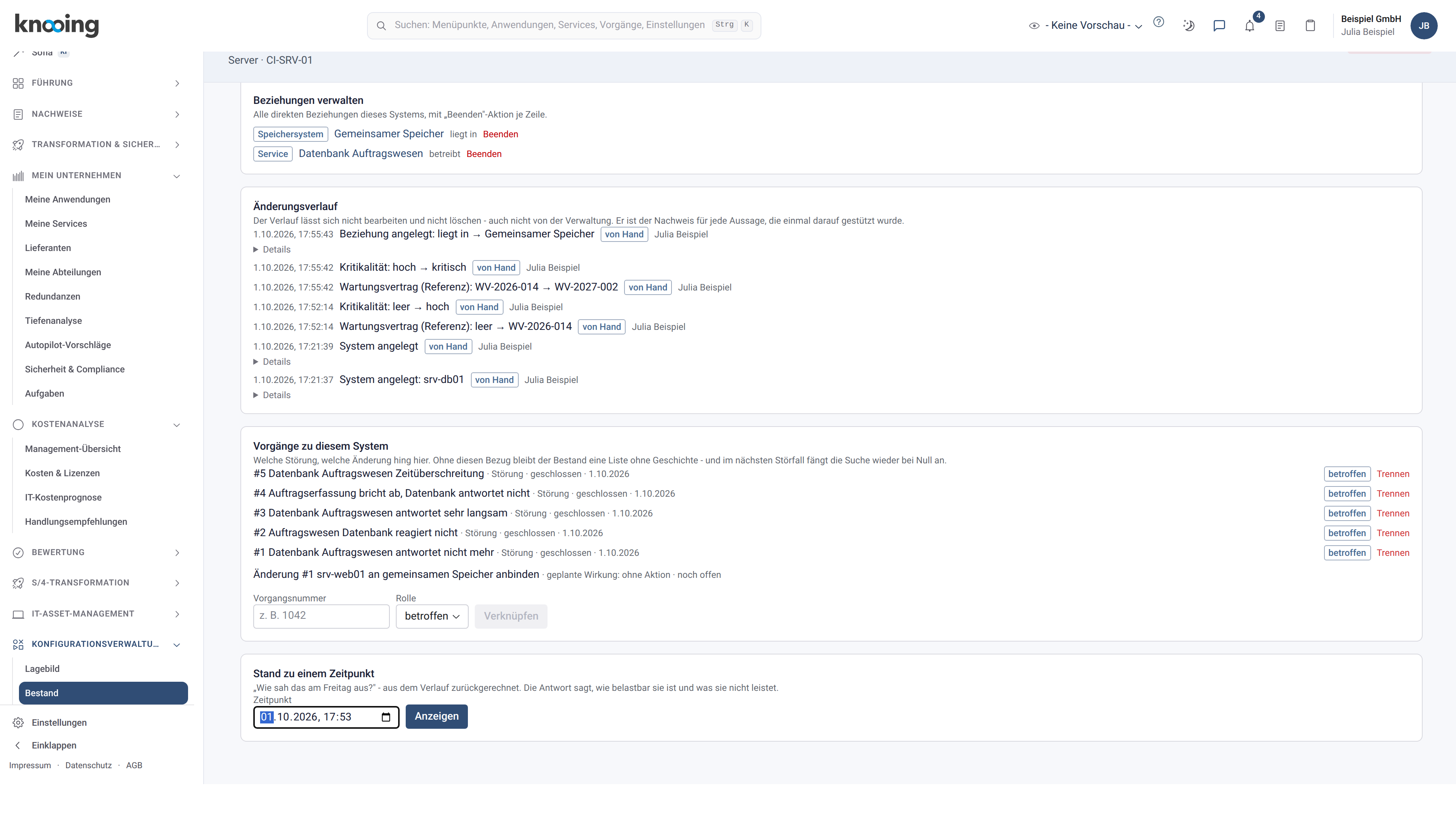Viewport: 1456px width, 819px height.
Task: Click the search magnifier icon
Action: pyautogui.click(x=381, y=25)
